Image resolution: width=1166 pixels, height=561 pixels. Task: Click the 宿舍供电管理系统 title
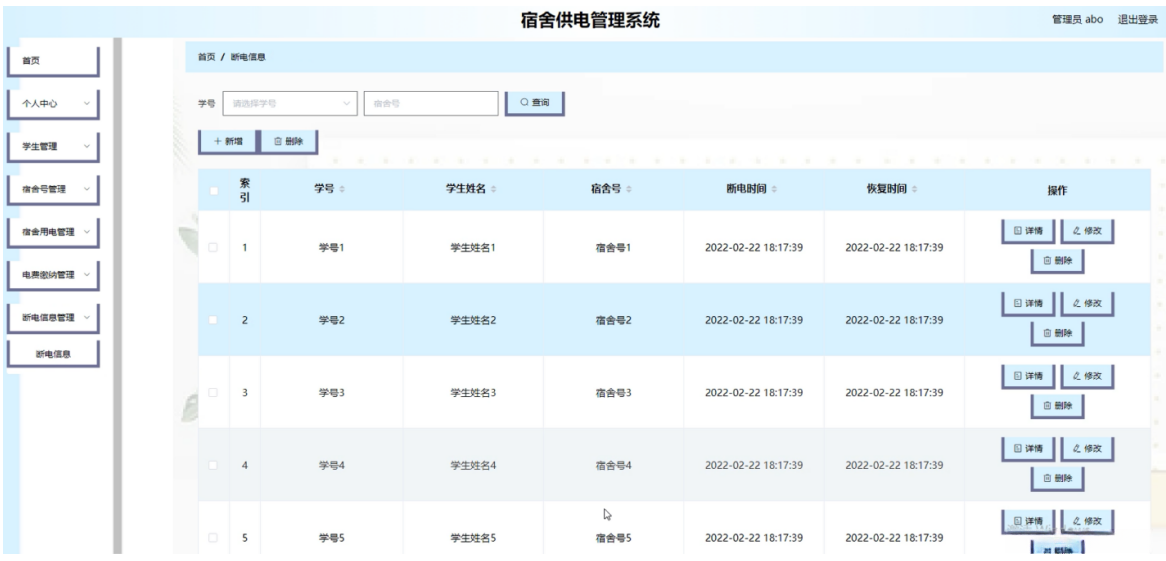(x=590, y=20)
